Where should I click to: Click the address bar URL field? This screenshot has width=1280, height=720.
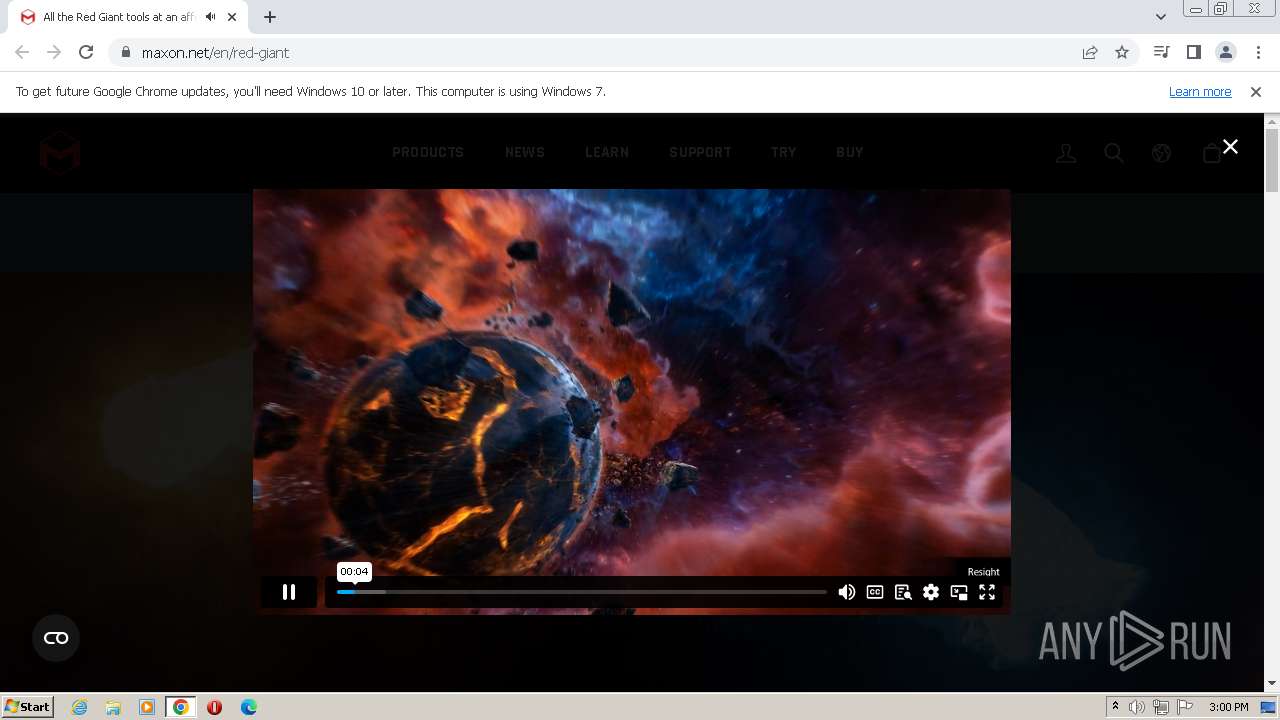(600, 52)
